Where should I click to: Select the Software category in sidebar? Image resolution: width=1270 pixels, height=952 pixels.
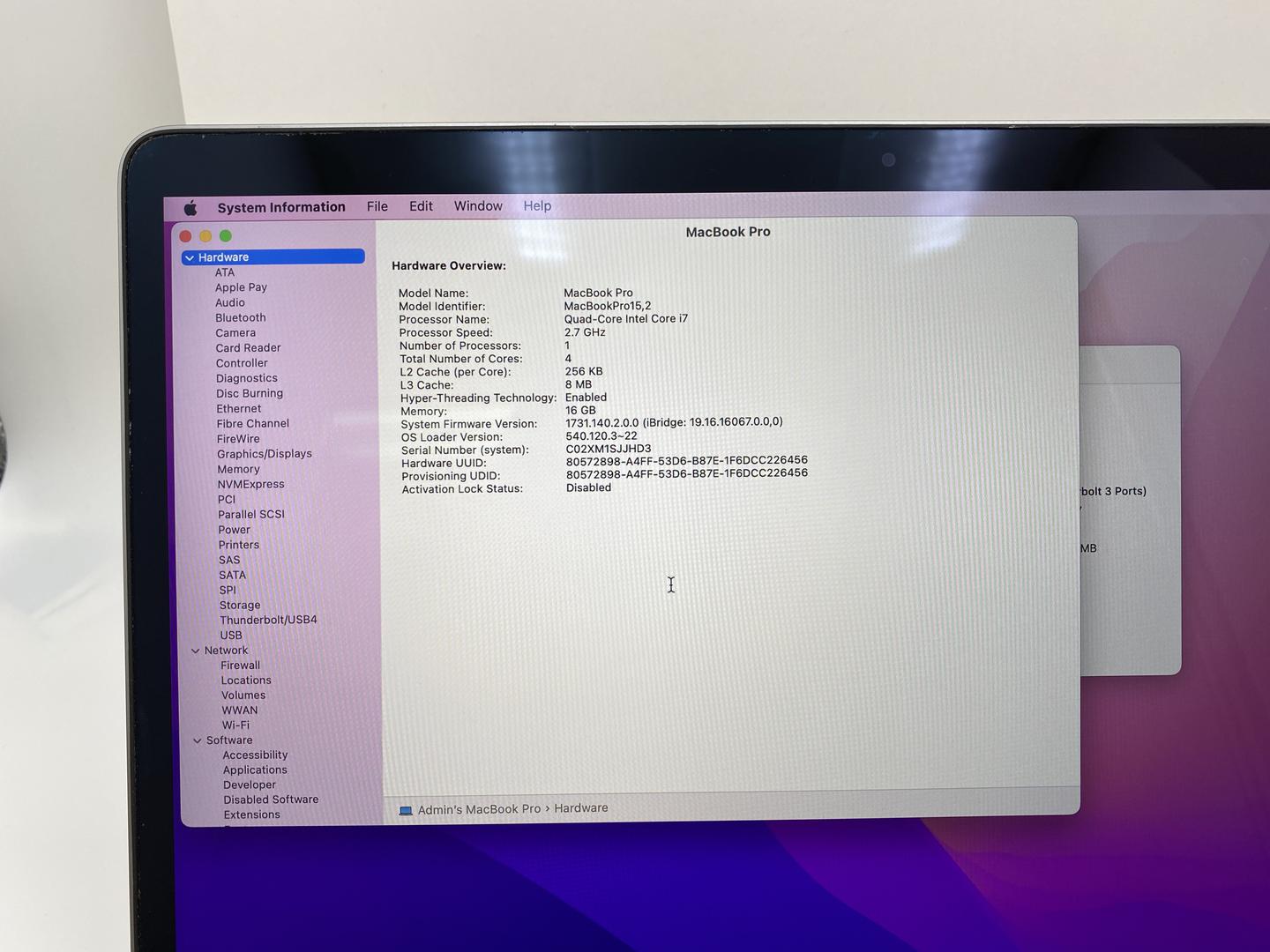[x=229, y=740]
